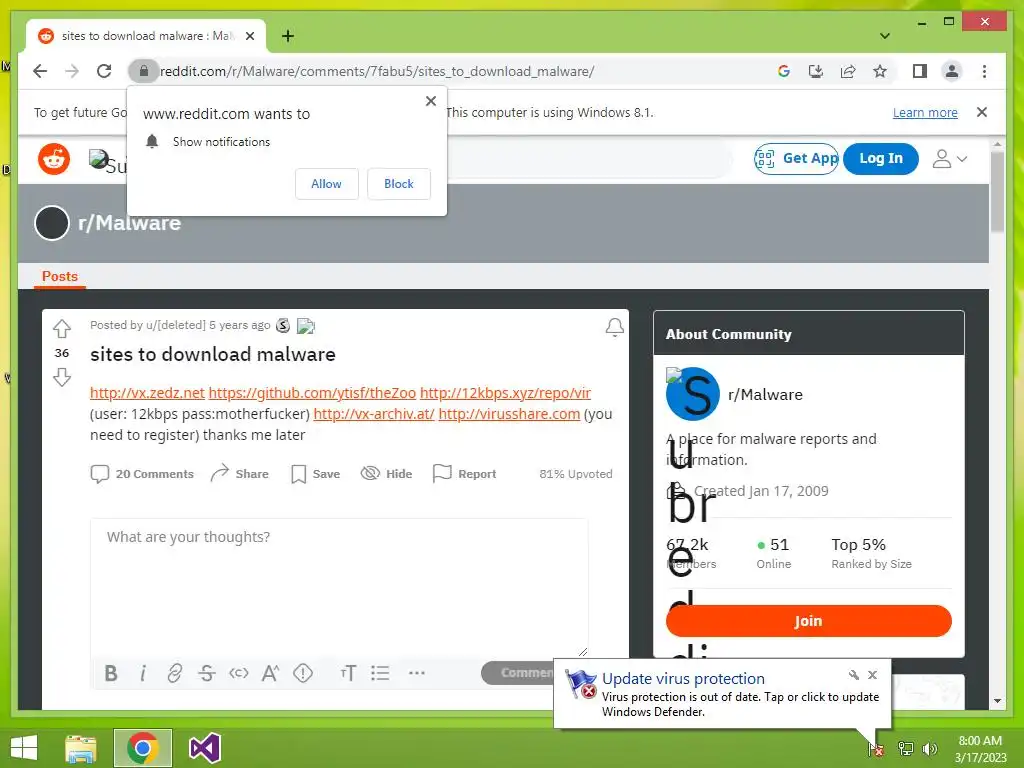Apply italic formatting in comment editor
The image size is (1024, 768).
pyautogui.click(x=143, y=673)
